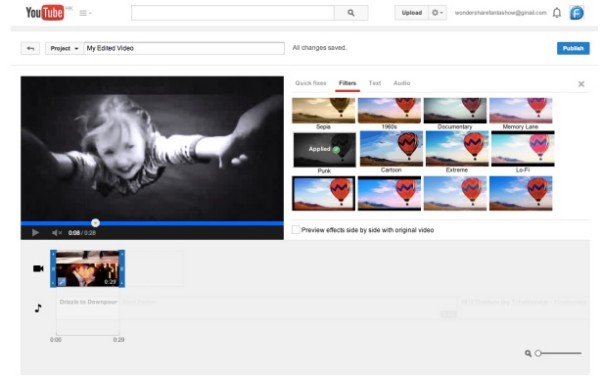
Task: Open the account avatar icon
Action: click(x=577, y=13)
